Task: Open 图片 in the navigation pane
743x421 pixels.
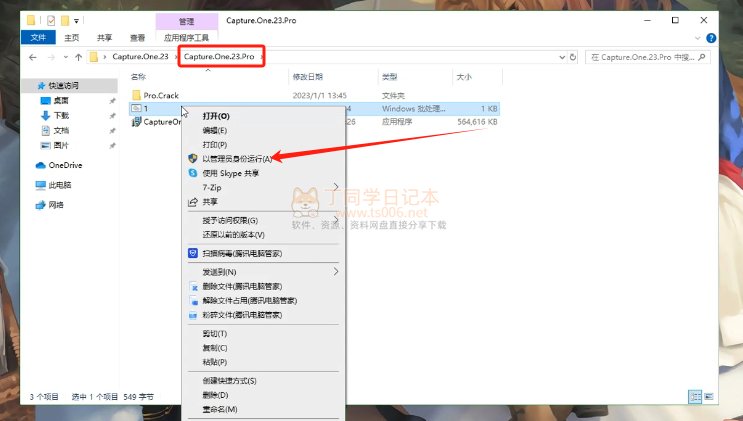Action: pyautogui.click(x=61, y=146)
